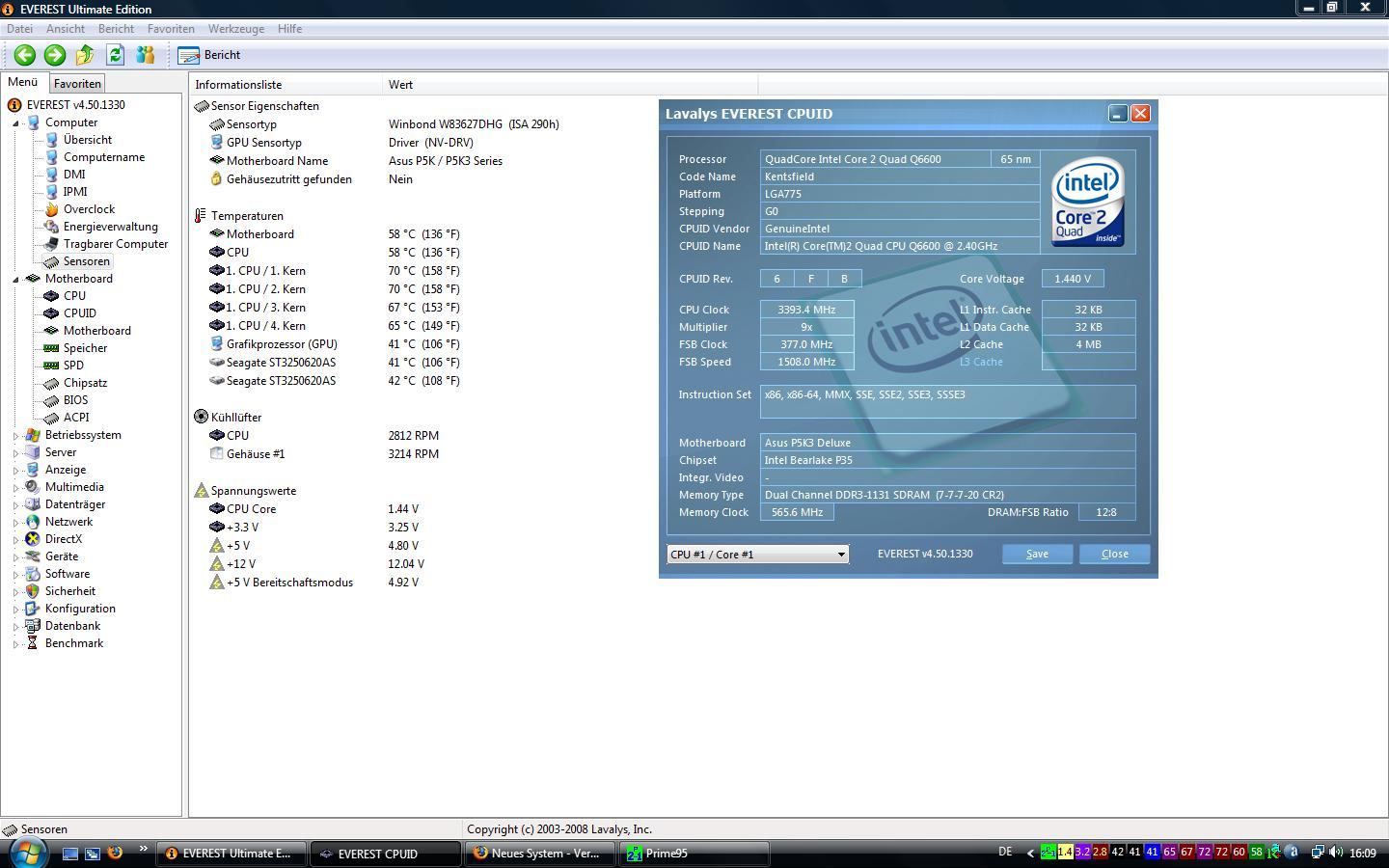1389x868 pixels.
Task: Open the Bericht report toolbar button
Action: (209, 55)
